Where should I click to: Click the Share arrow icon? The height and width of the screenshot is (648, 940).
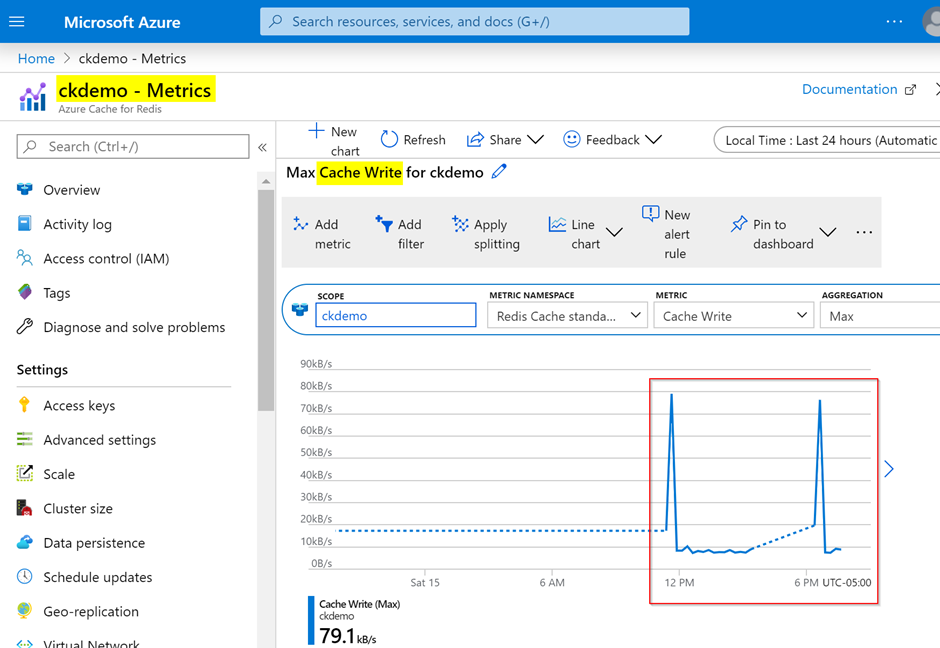click(475, 140)
